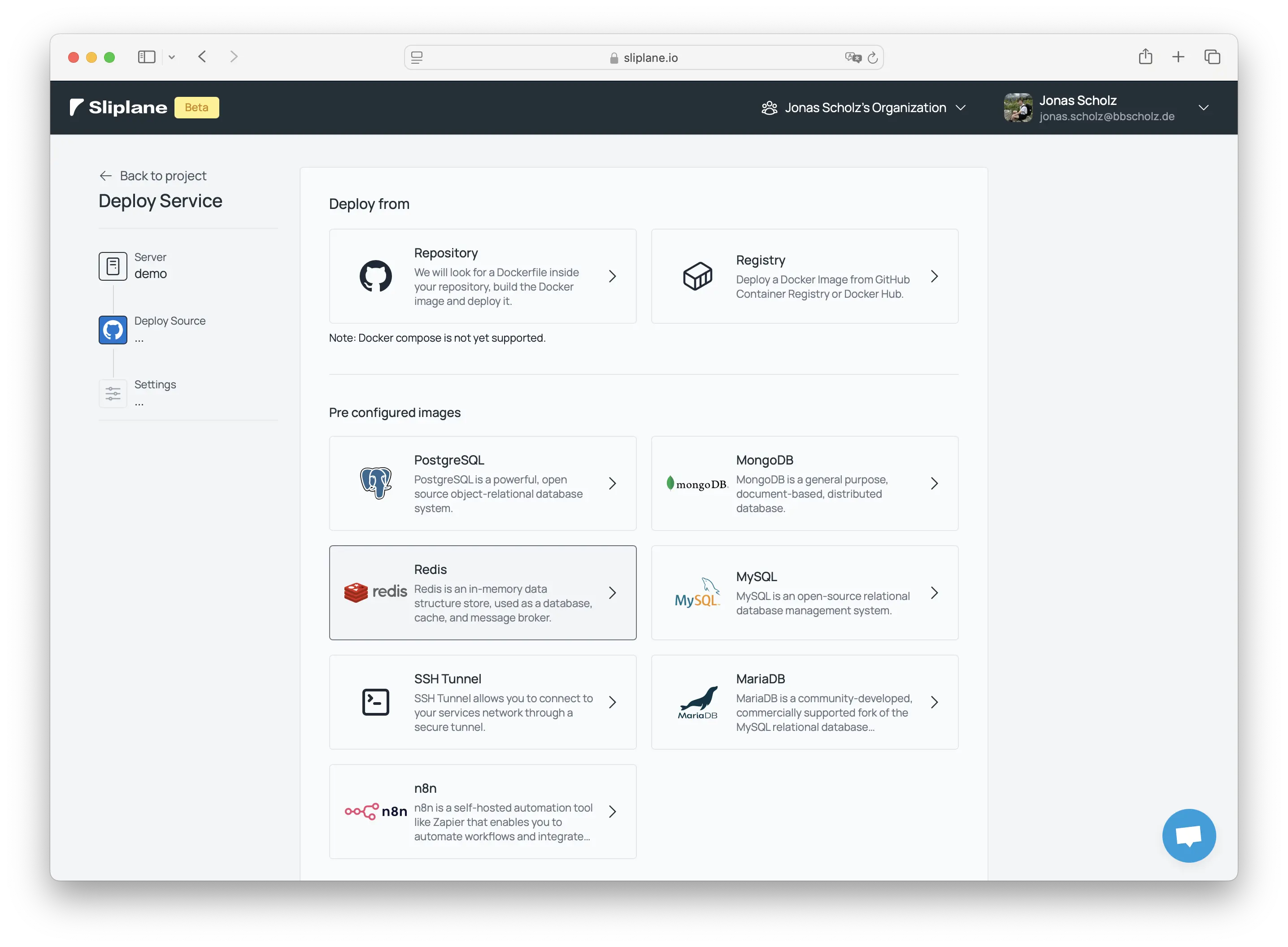Select the PostgreSQL elephant logo
The image size is (1288, 947).
pos(375,482)
